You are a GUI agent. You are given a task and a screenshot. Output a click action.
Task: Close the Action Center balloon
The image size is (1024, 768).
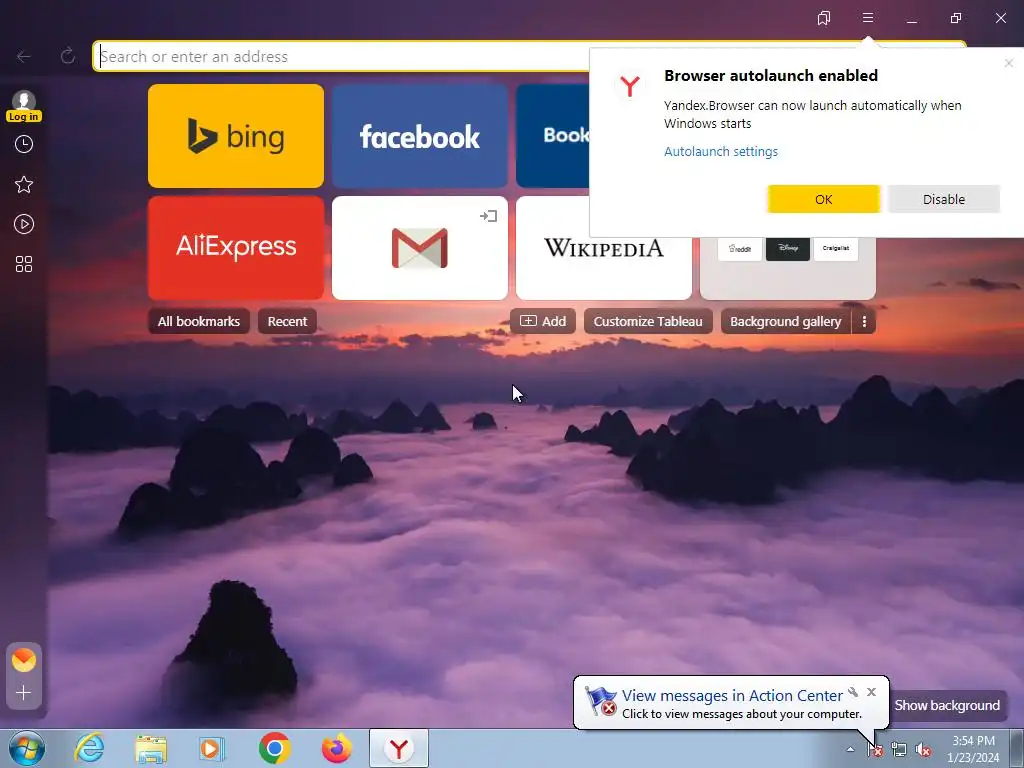[x=871, y=692]
